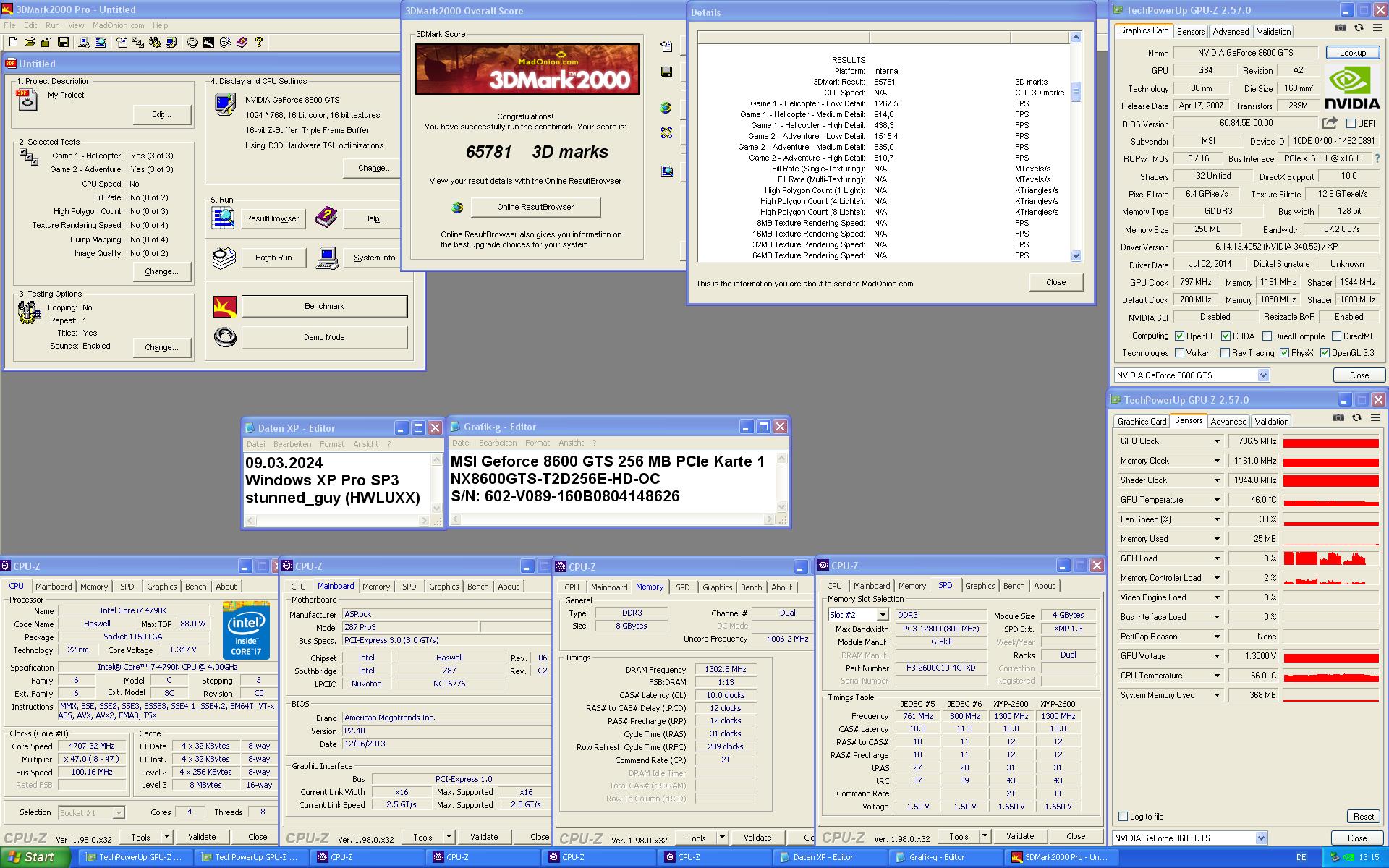Open Memory Clock sensor dropdown
The image size is (1389, 868).
1217,461
